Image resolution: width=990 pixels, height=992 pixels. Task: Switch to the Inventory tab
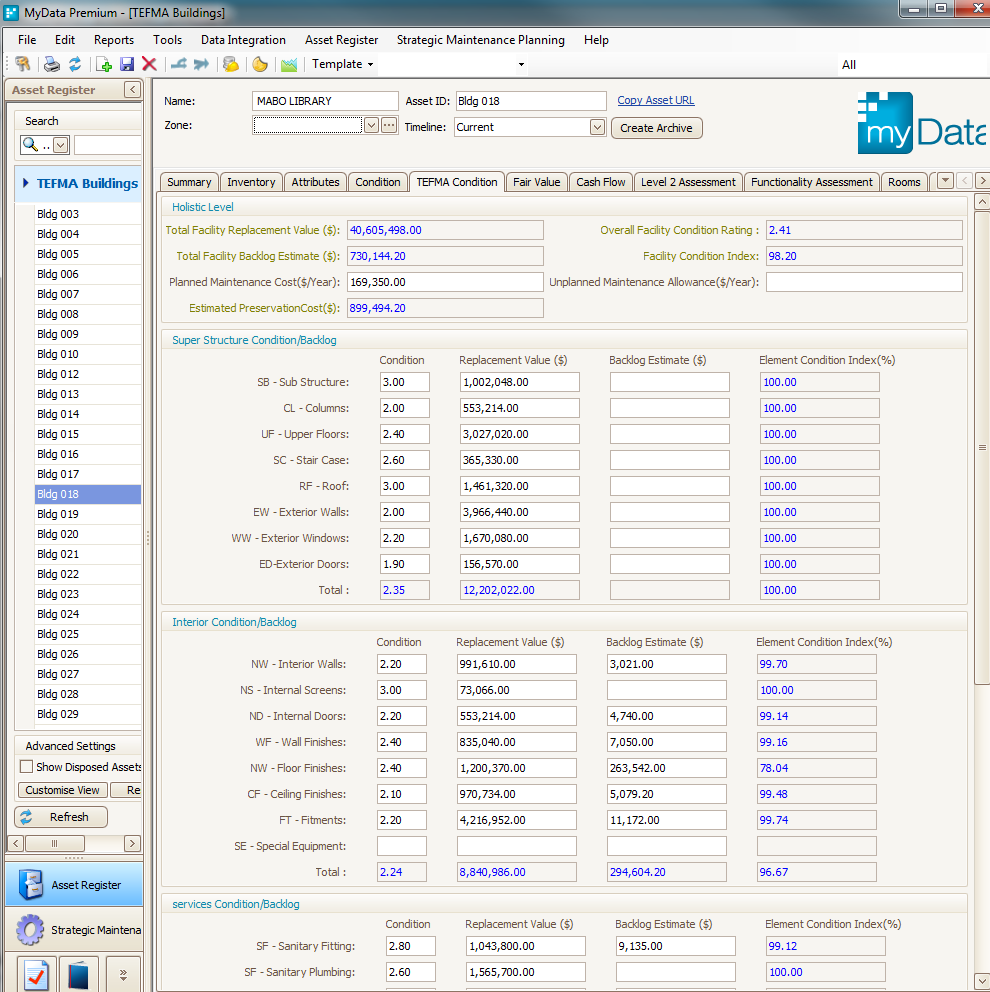point(251,182)
